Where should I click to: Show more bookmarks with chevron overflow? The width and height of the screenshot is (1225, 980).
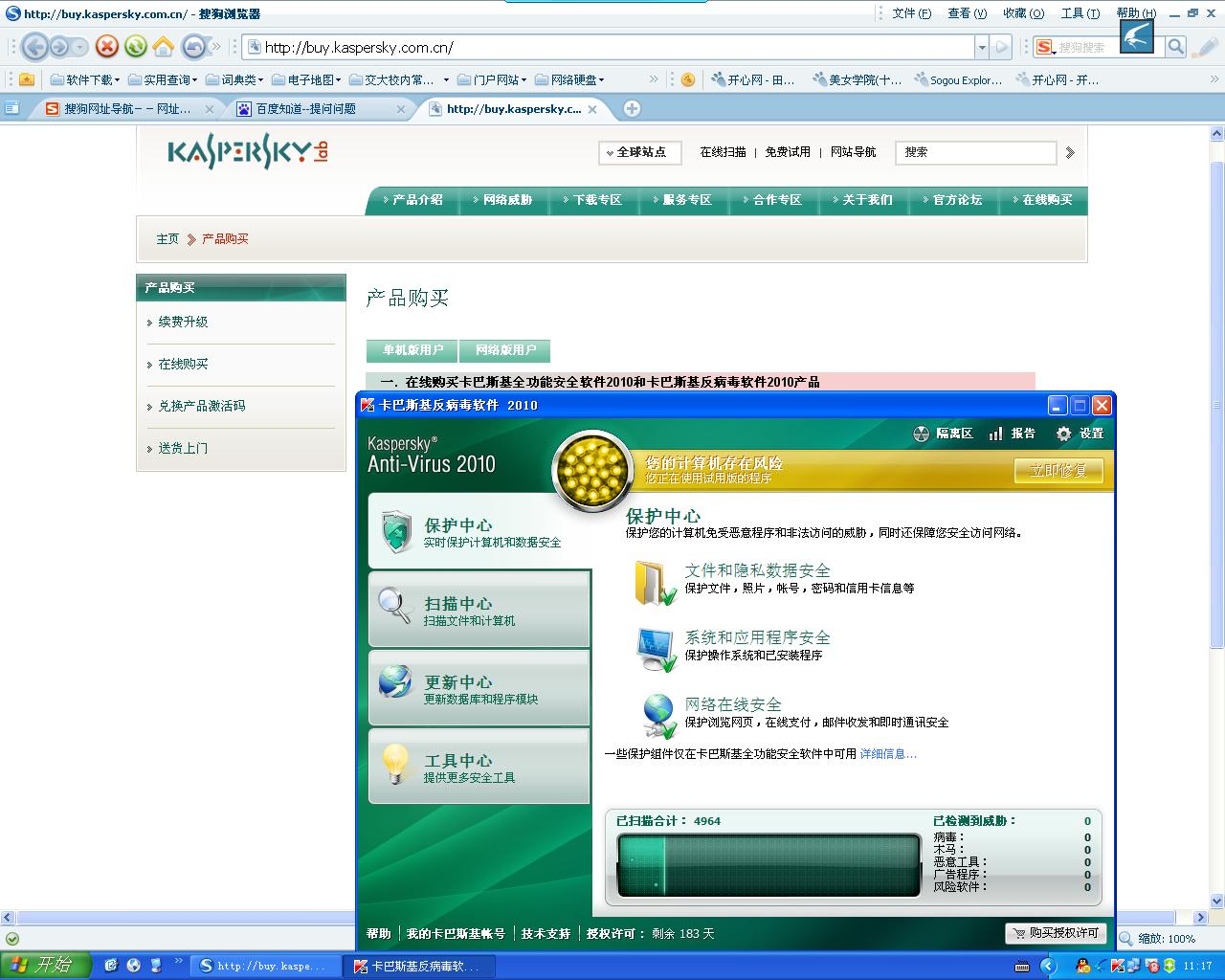click(654, 79)
